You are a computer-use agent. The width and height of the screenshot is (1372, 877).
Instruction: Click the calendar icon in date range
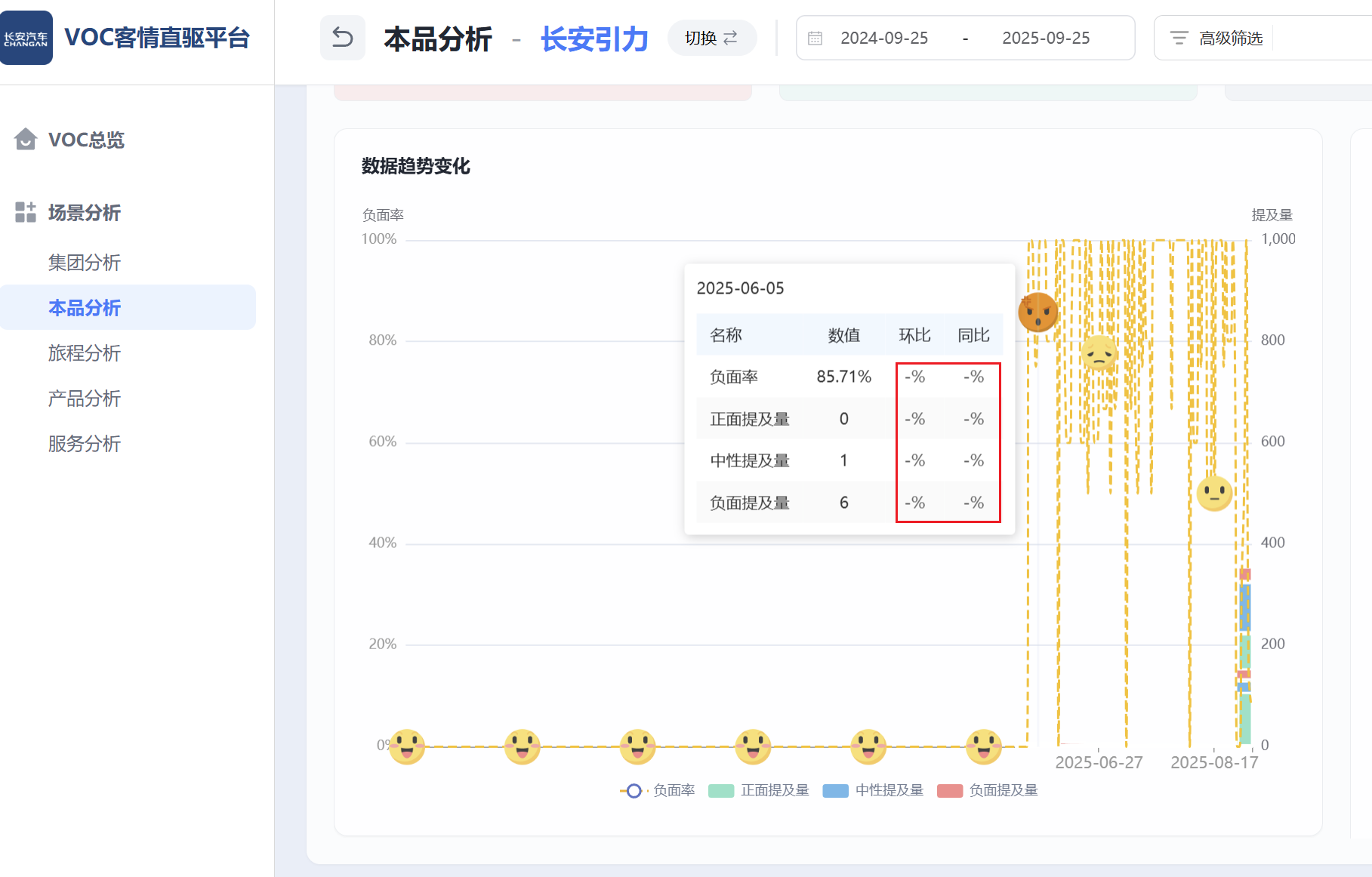[x=815, y=38]
